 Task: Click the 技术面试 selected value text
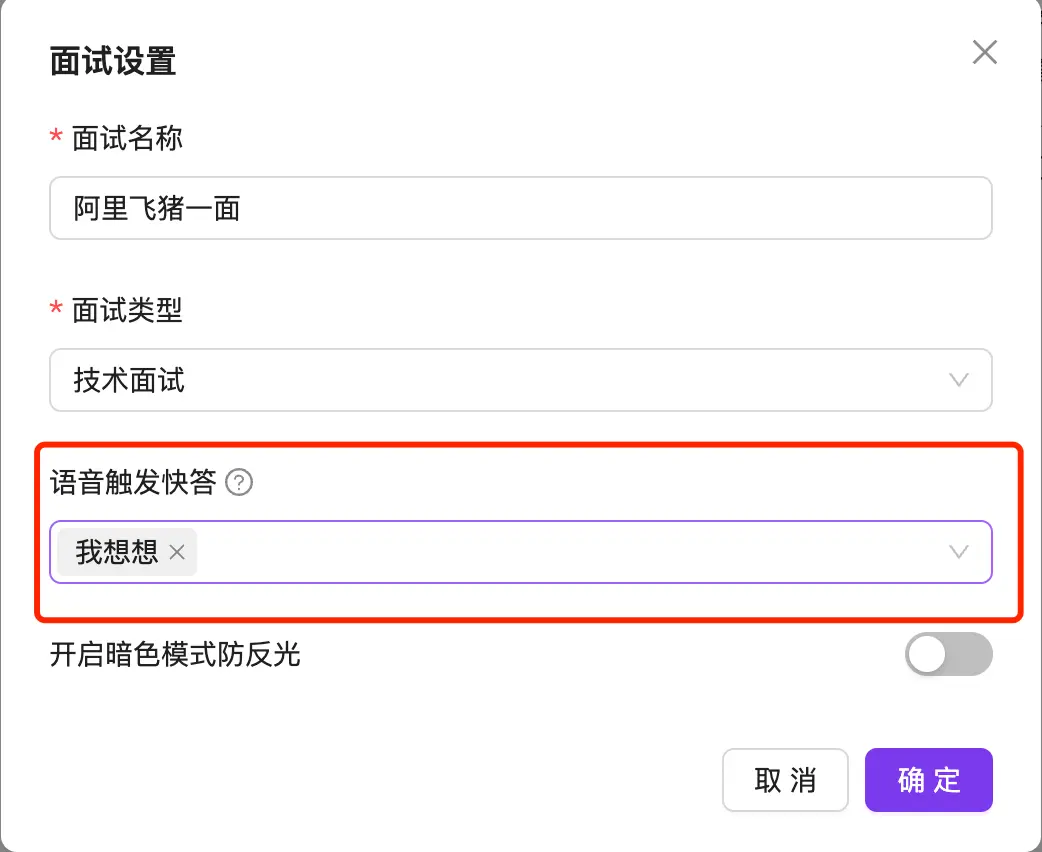pos(129,380)
